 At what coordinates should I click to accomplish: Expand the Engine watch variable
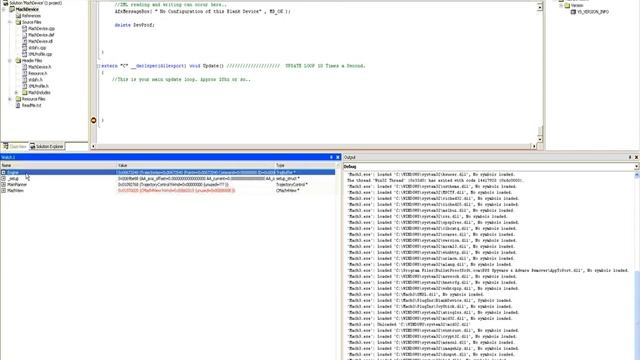click(x=4, y=173)
